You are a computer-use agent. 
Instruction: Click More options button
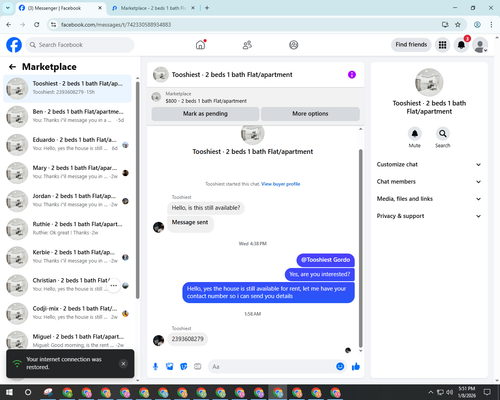(310, 114)
